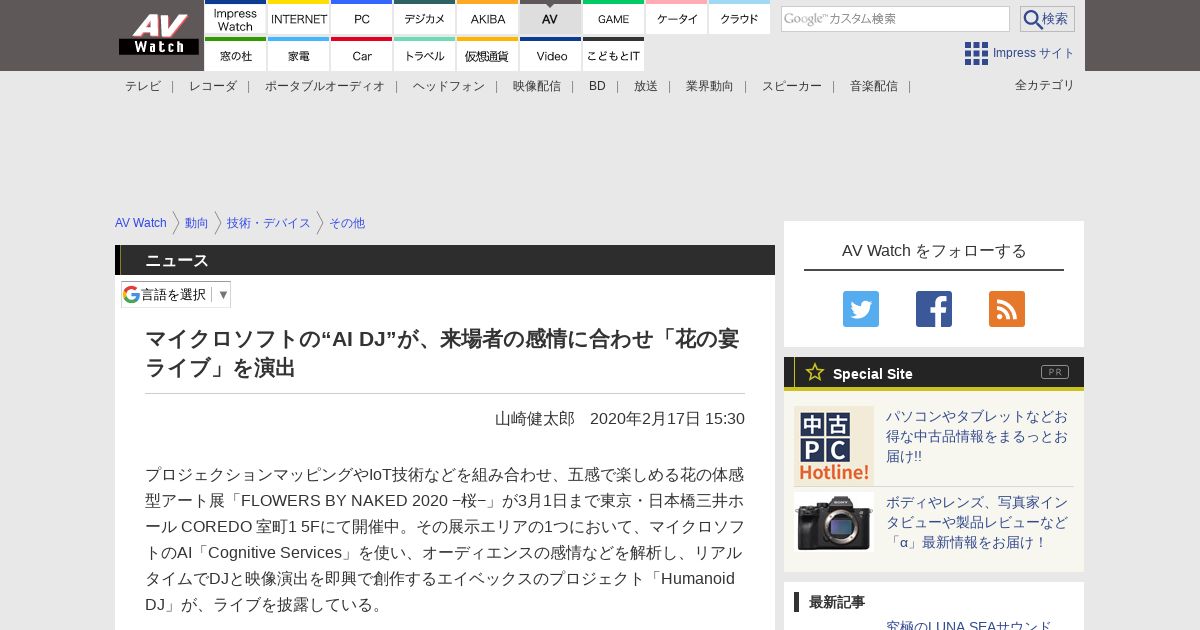Open the 業界動向 category
The image size is (1200, 630).
[710, 86]
